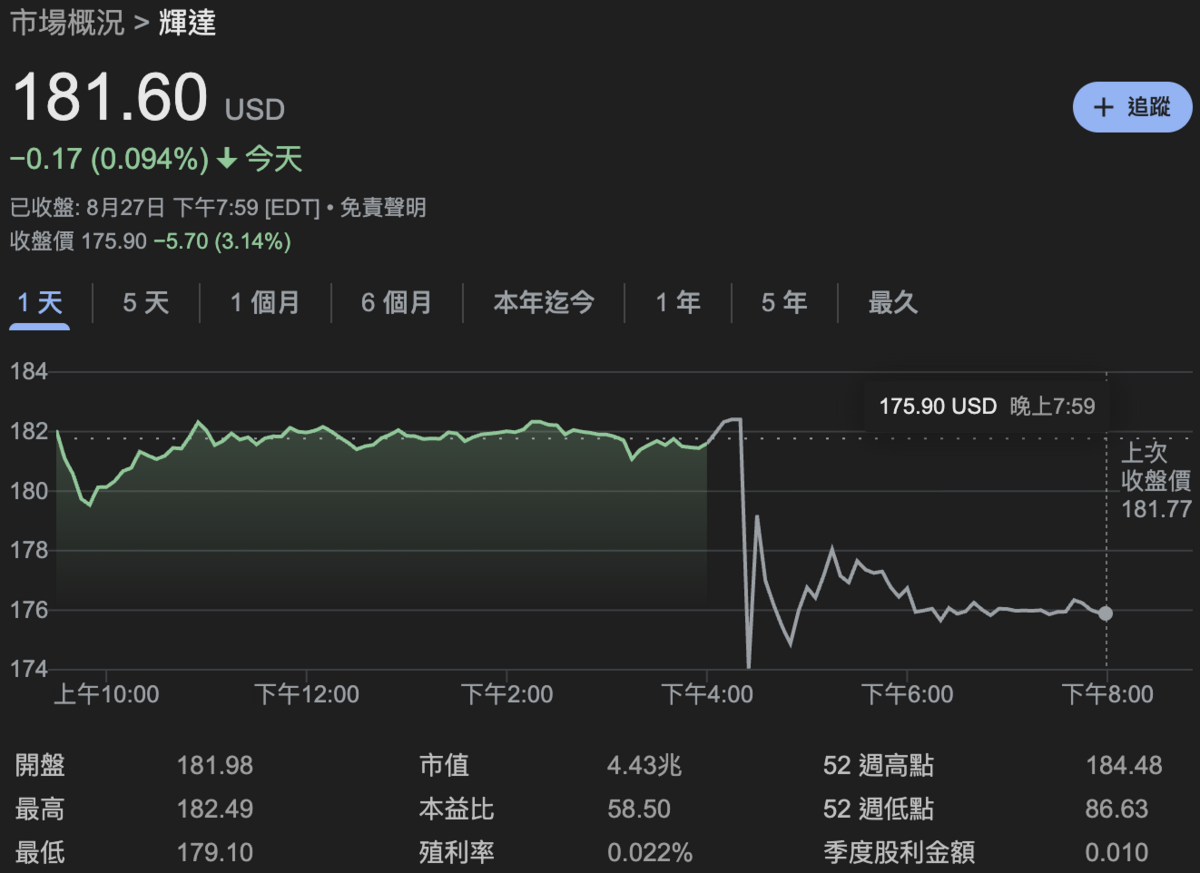1200x873 pixels.
Task: Switch to 本年迄今 tab
Action: pos(544,302)
